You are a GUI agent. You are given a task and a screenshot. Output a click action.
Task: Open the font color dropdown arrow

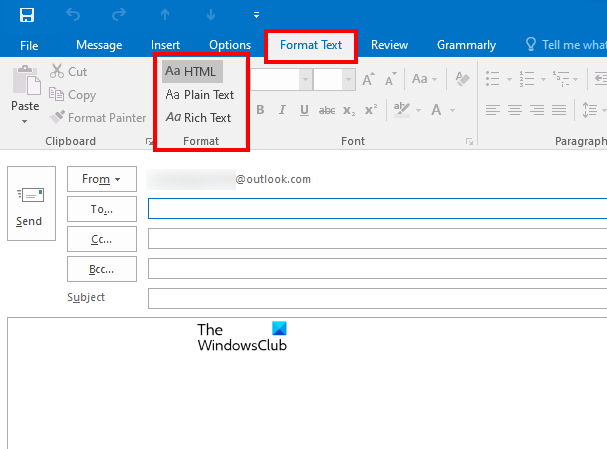(453, 111)
